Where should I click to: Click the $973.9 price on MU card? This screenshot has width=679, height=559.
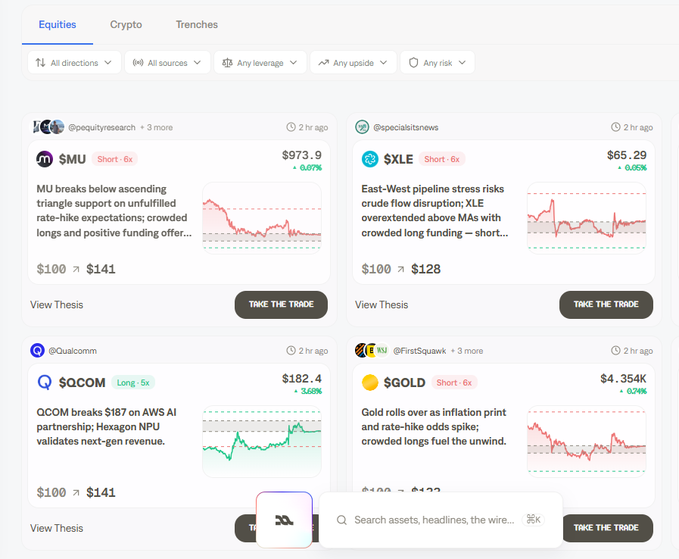point(302,155)
